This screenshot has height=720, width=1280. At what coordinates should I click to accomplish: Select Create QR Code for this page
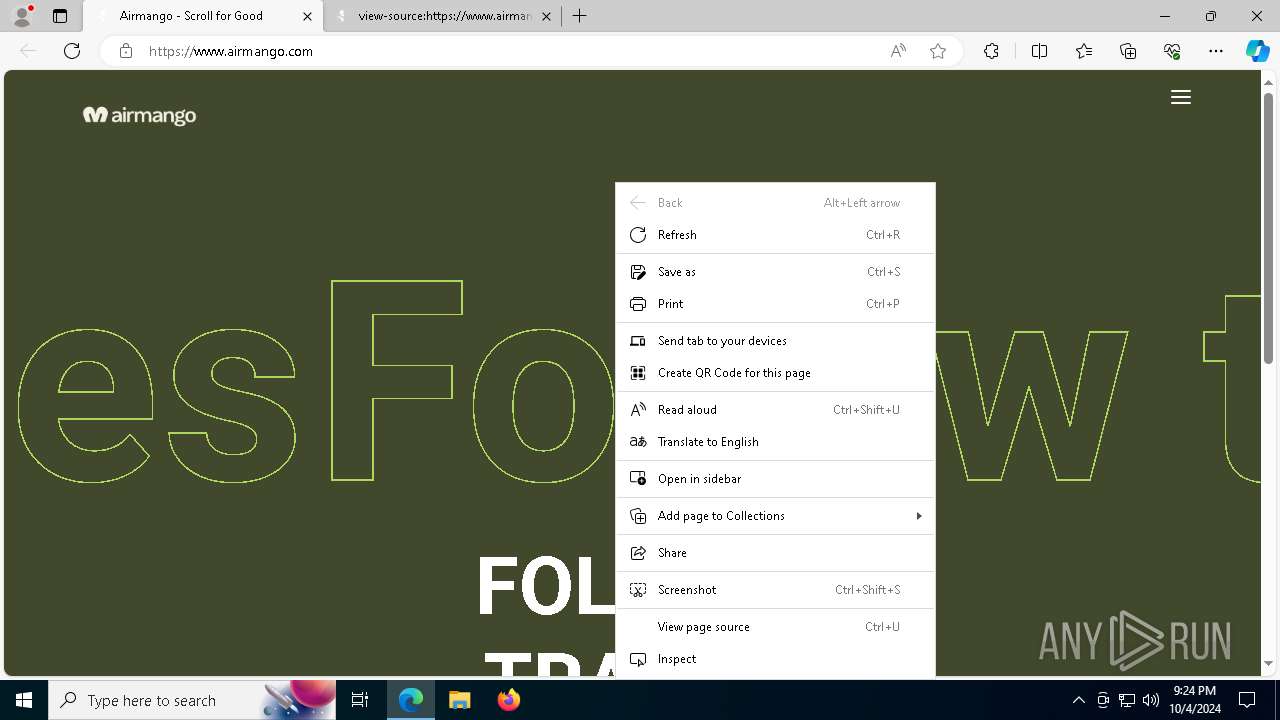point(775,373)
